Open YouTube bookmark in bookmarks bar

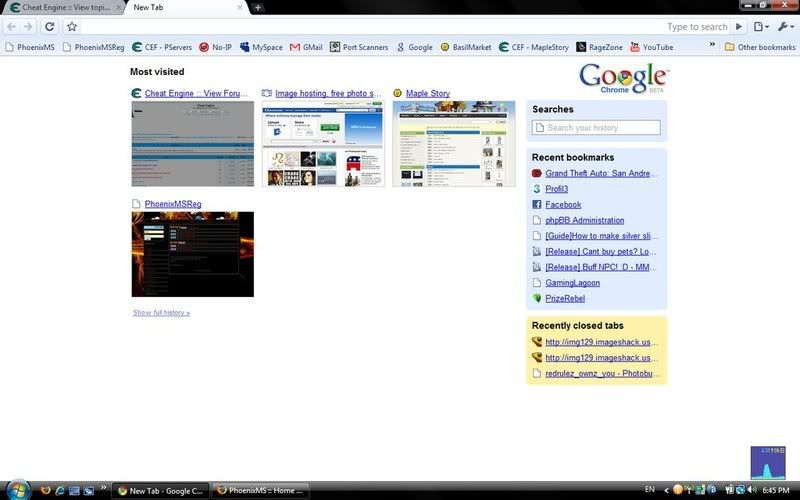click(x=651, y=47)
